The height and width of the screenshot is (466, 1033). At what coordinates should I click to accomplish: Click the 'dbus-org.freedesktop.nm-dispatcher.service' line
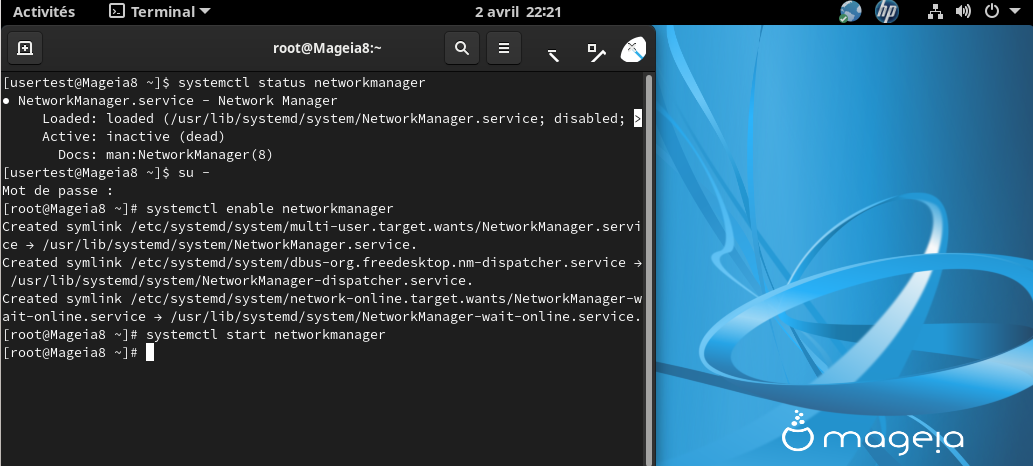pyautogui.click(x=321, y=262)
